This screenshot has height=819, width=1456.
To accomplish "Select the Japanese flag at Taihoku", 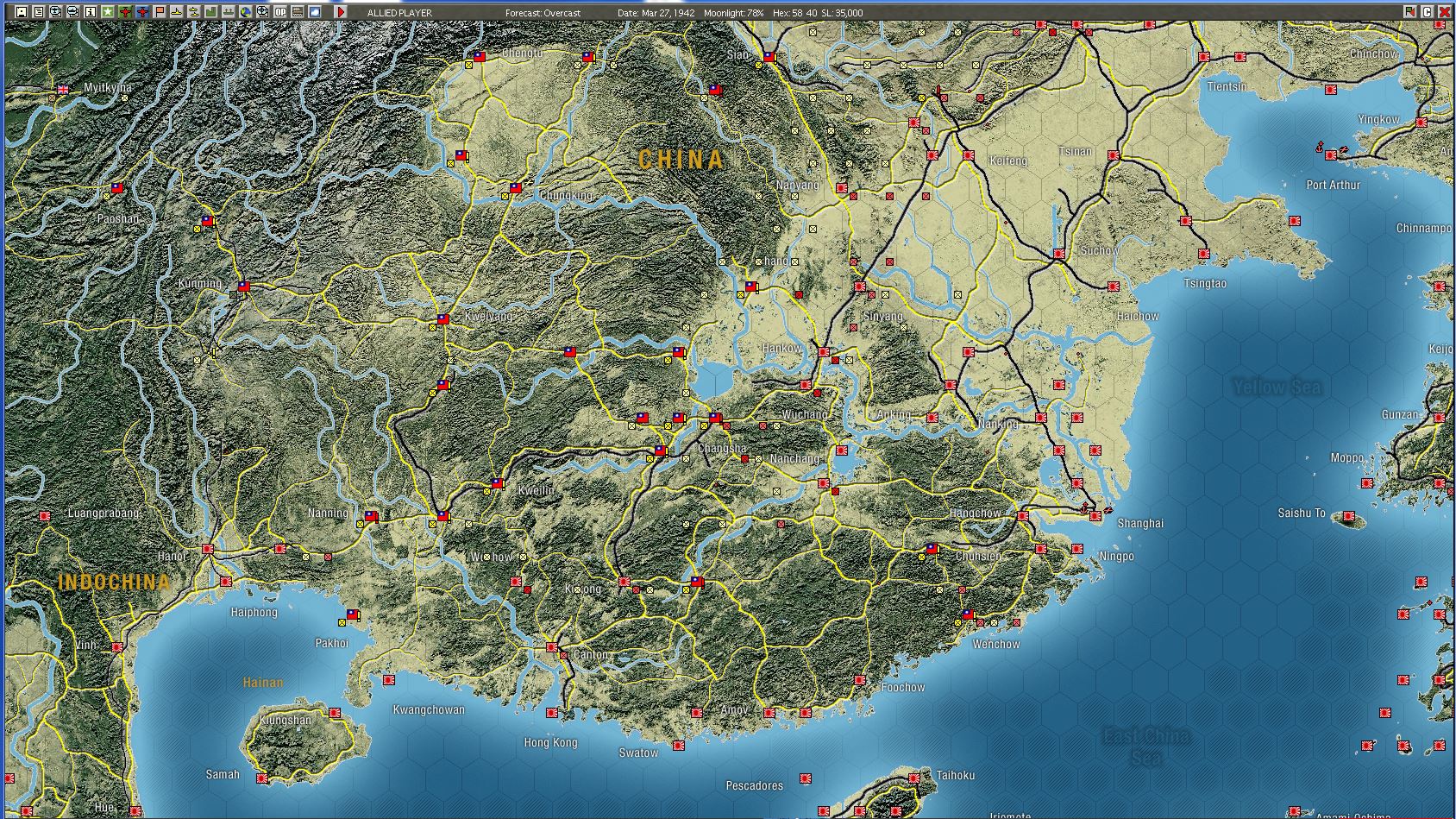I will [x=914, y=778].
